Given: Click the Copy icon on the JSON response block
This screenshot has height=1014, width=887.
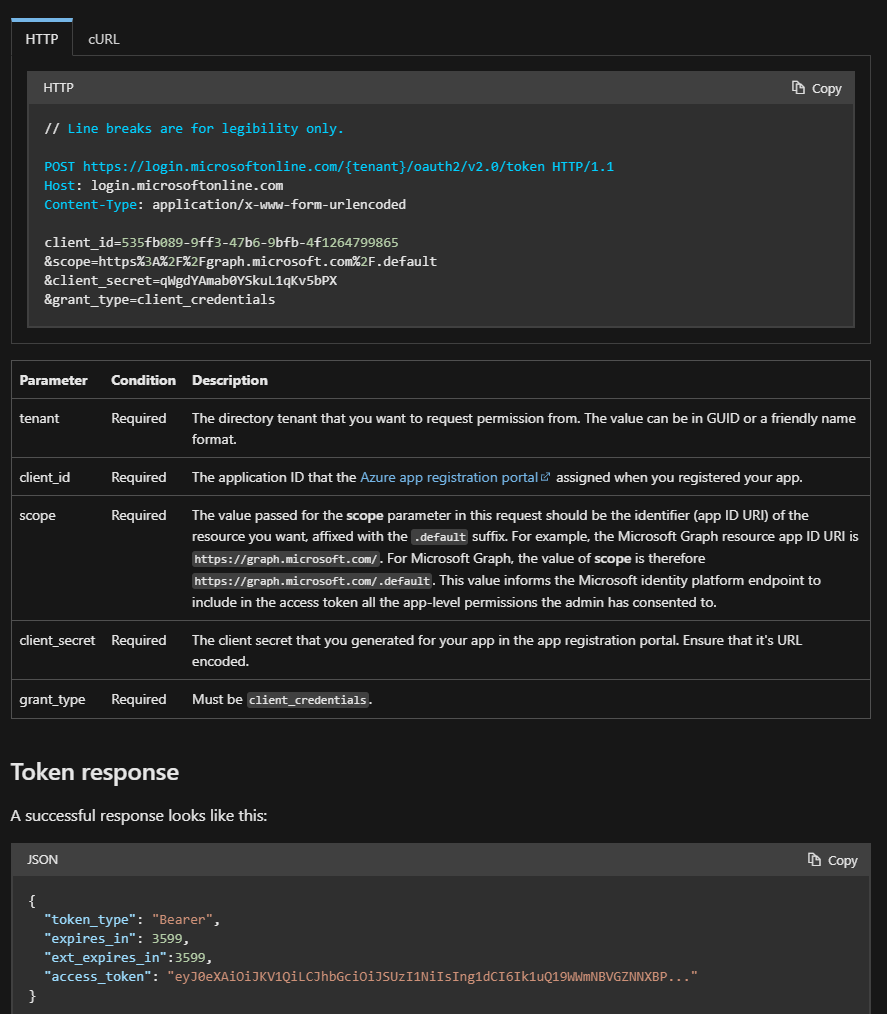Looking at the screenshot, I should (x=814, y=860).
